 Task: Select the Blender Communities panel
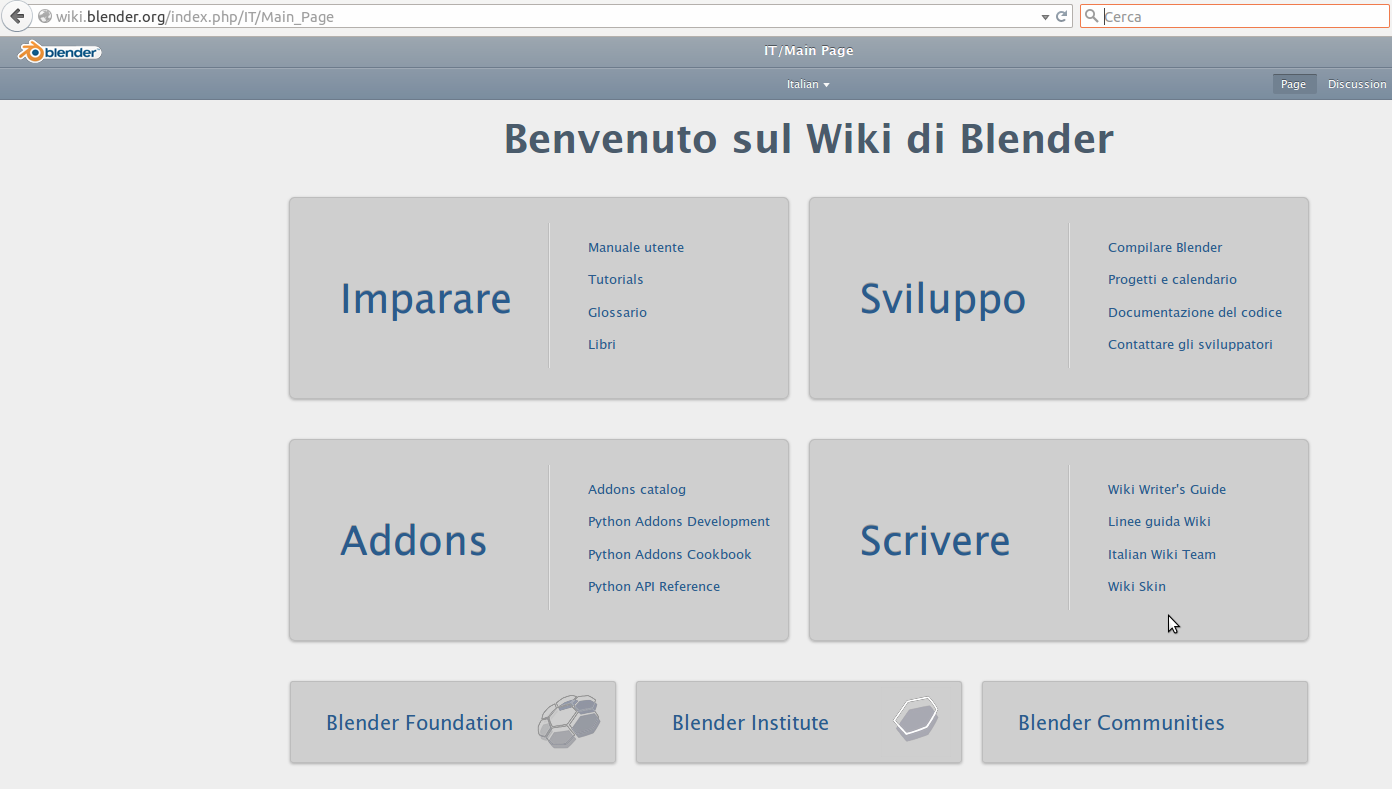pyautogui.click(x=1144, y=722)
